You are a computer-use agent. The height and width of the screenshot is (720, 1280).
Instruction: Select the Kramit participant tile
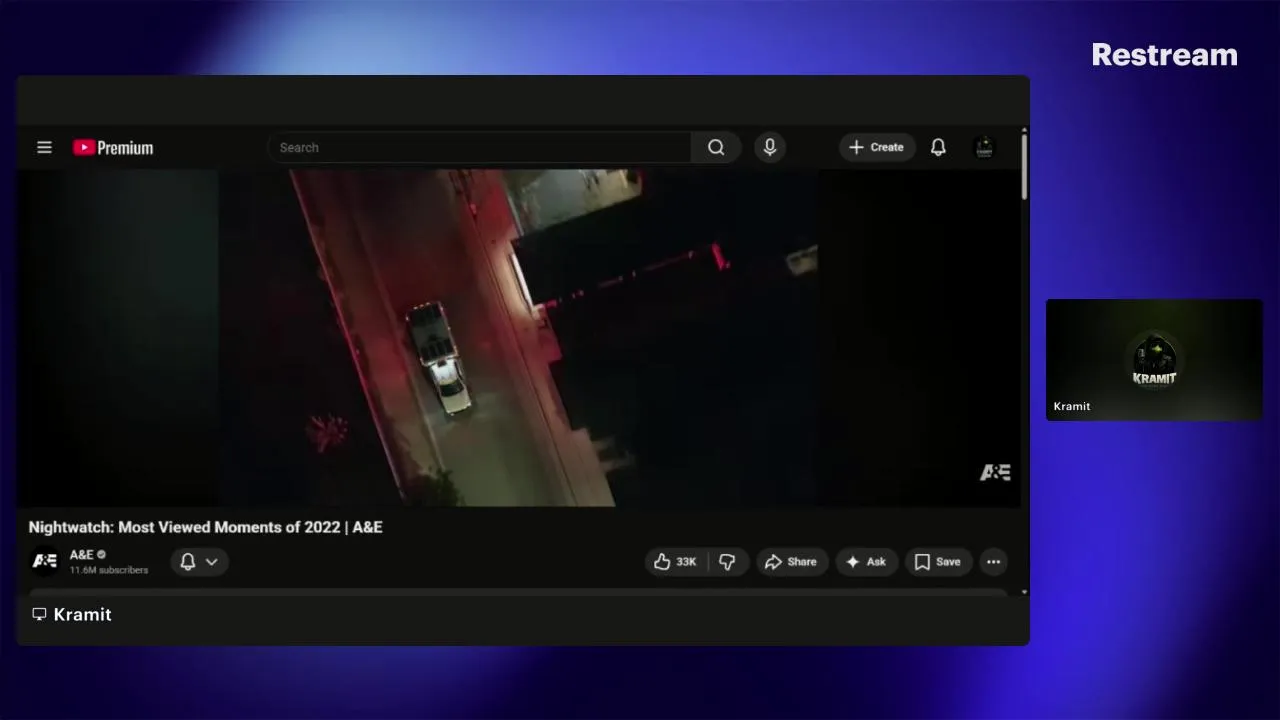pyautogui.click(x=1154, y=359)
